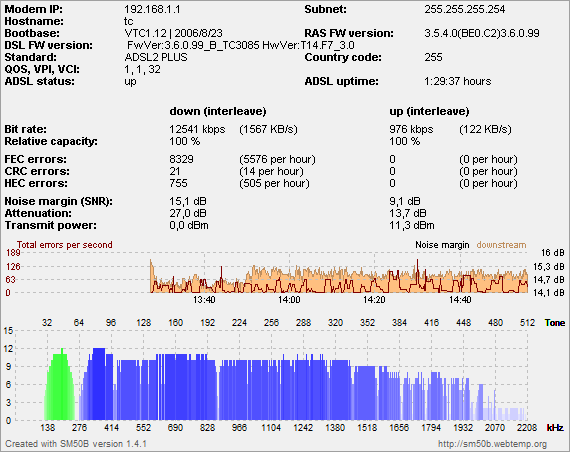Click the QOS, VPI, VCI value 1, 1, 32

pos(142,69)
